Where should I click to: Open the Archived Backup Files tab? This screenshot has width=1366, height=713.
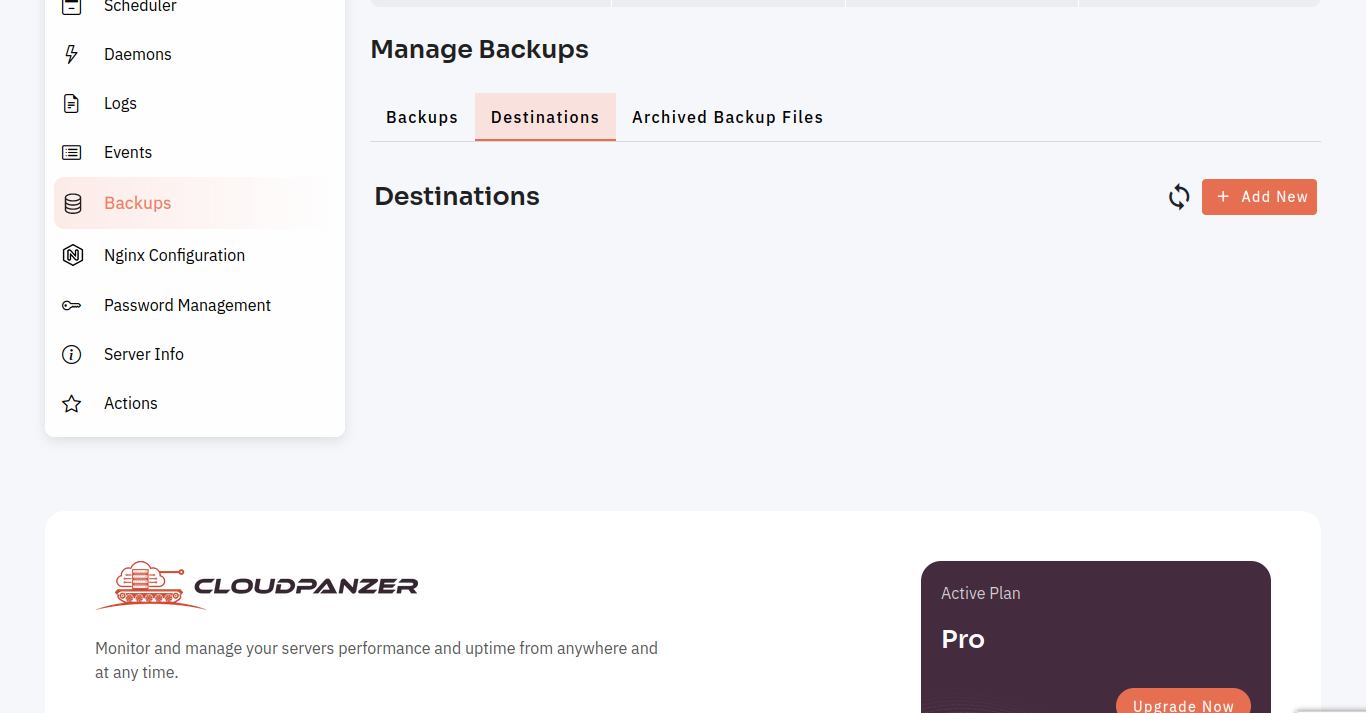pyautogui.click(x=727, y=117)
